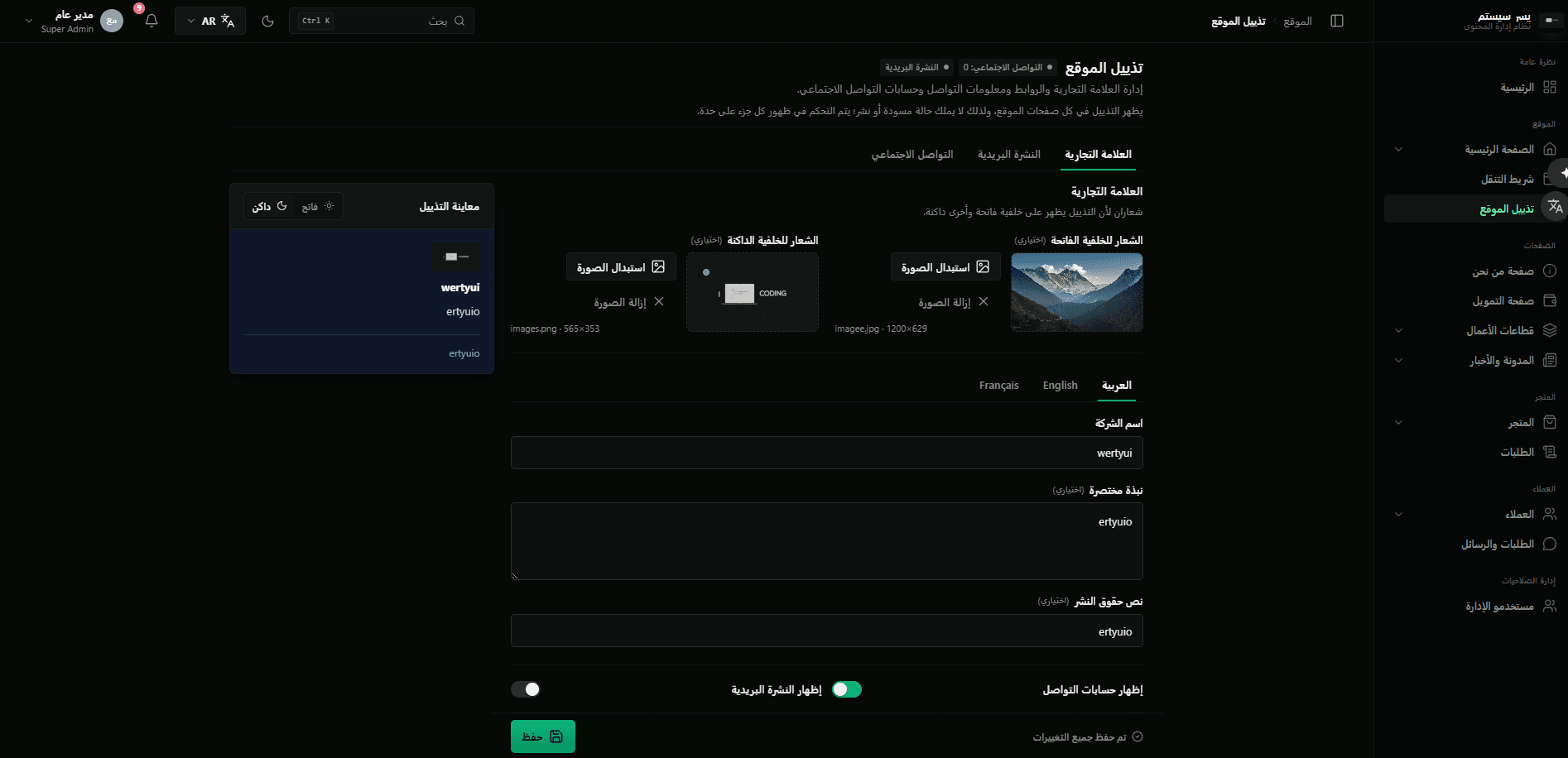The width and height of the screenshot is (1568, 758).
Task: Click the green حفظ save button
Action: (x=543, y=736)
